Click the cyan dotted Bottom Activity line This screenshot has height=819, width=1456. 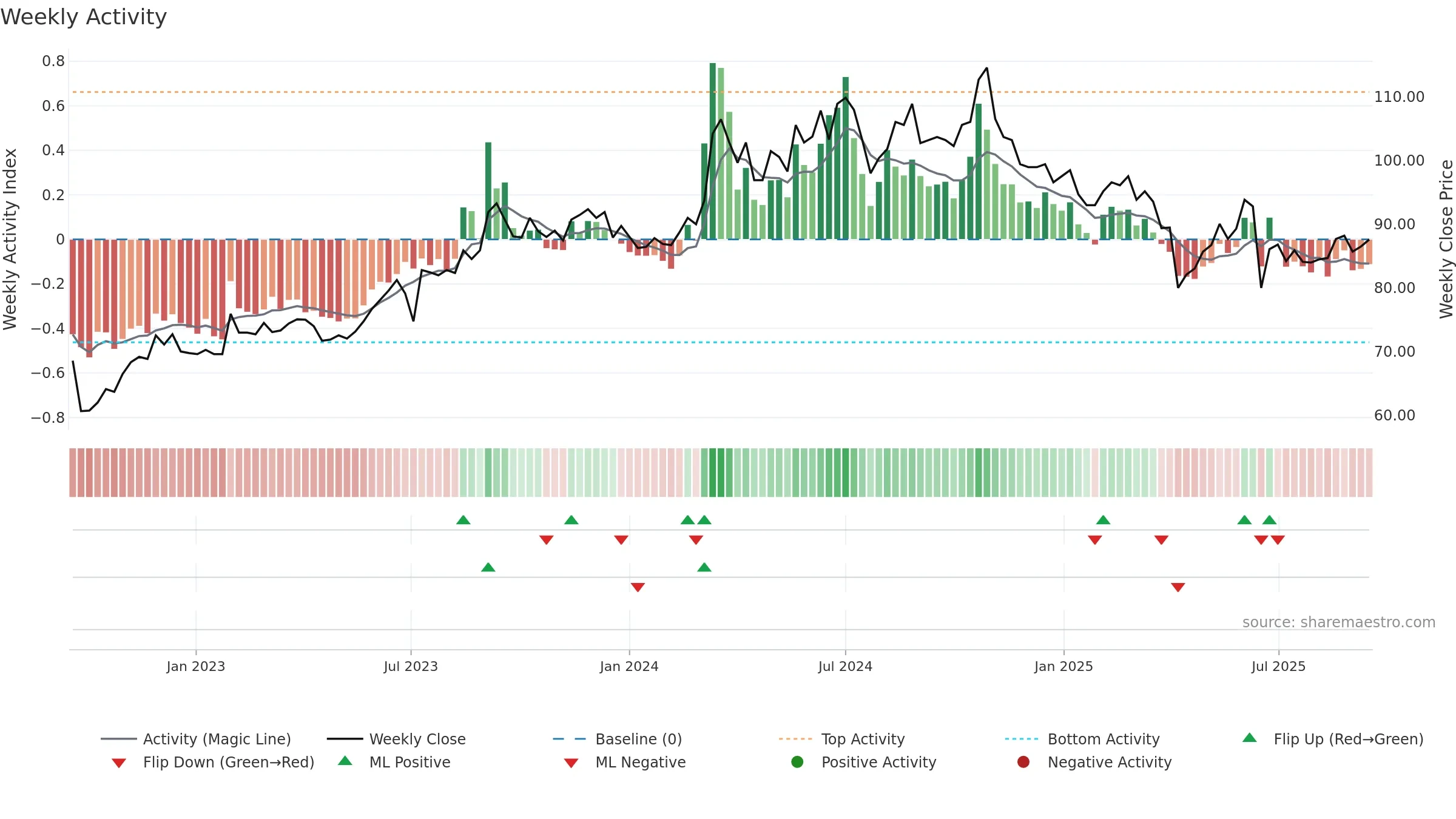(x=721, y=342)
